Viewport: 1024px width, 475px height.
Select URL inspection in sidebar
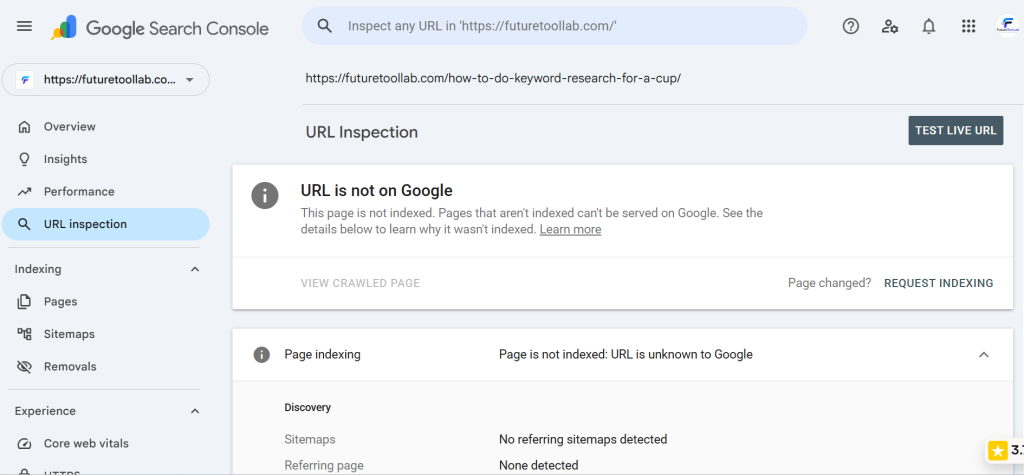click(x=106, y=224)
